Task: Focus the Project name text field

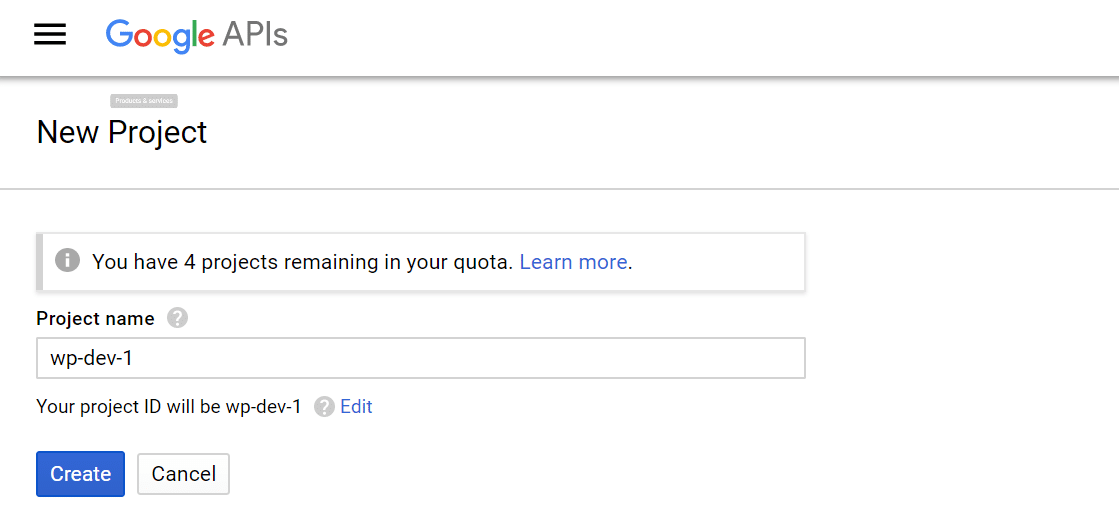Action: (420, 358)
